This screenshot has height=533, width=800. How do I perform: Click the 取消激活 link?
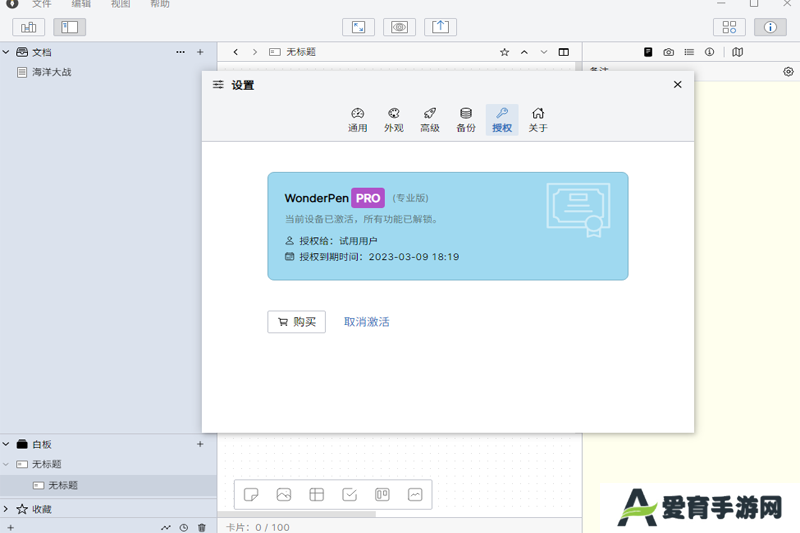[x=367, y=322]
